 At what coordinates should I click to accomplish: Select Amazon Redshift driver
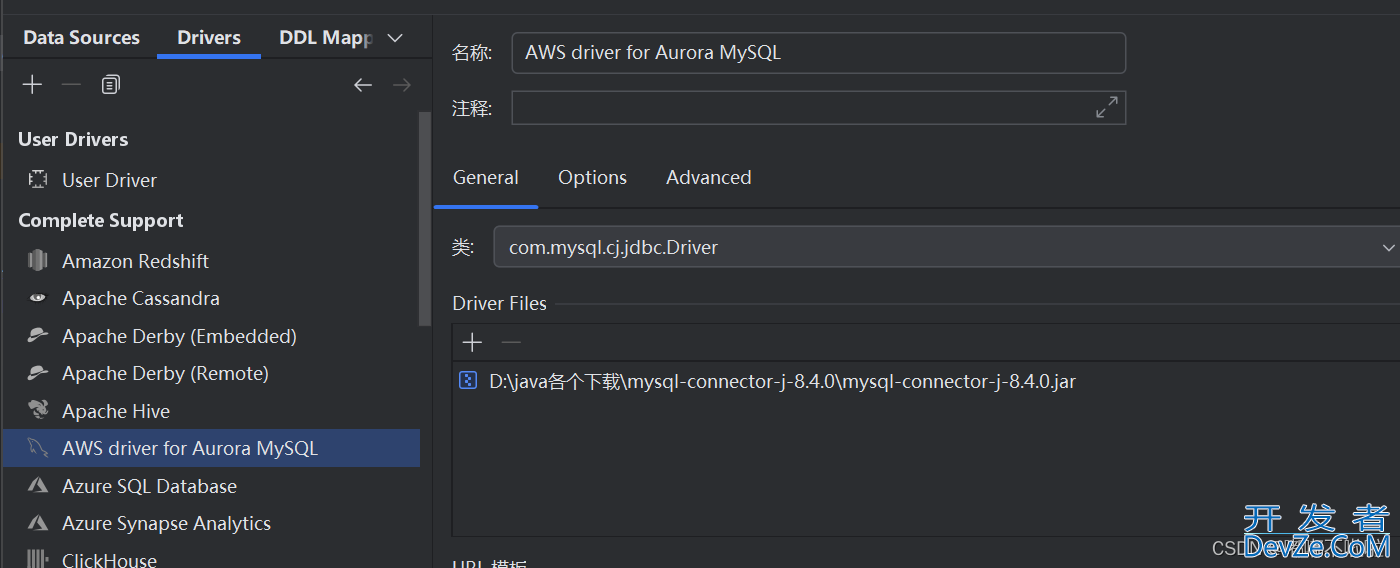click(x=210, y=261)
